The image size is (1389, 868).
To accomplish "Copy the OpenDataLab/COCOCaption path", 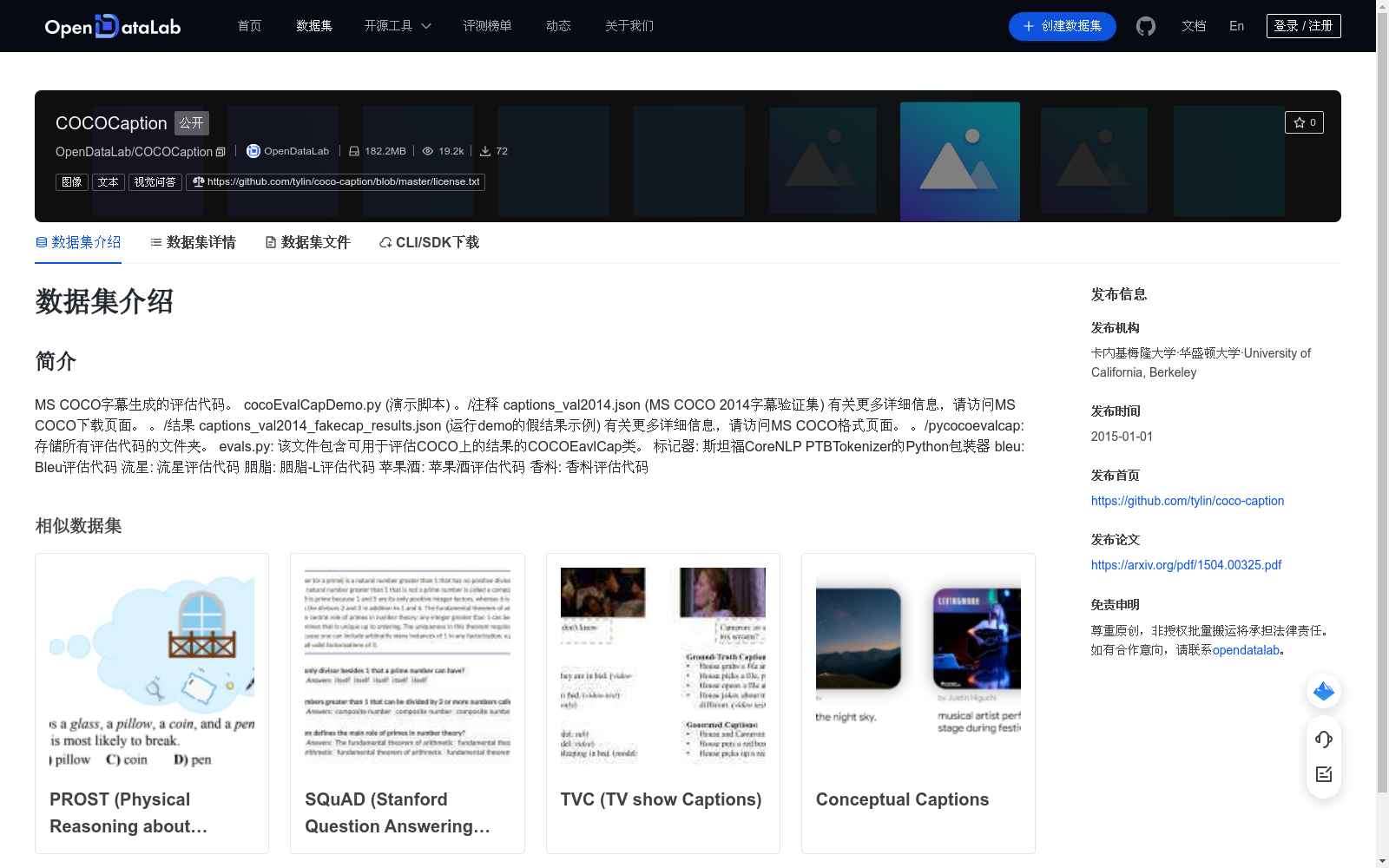I will [221, 152].
